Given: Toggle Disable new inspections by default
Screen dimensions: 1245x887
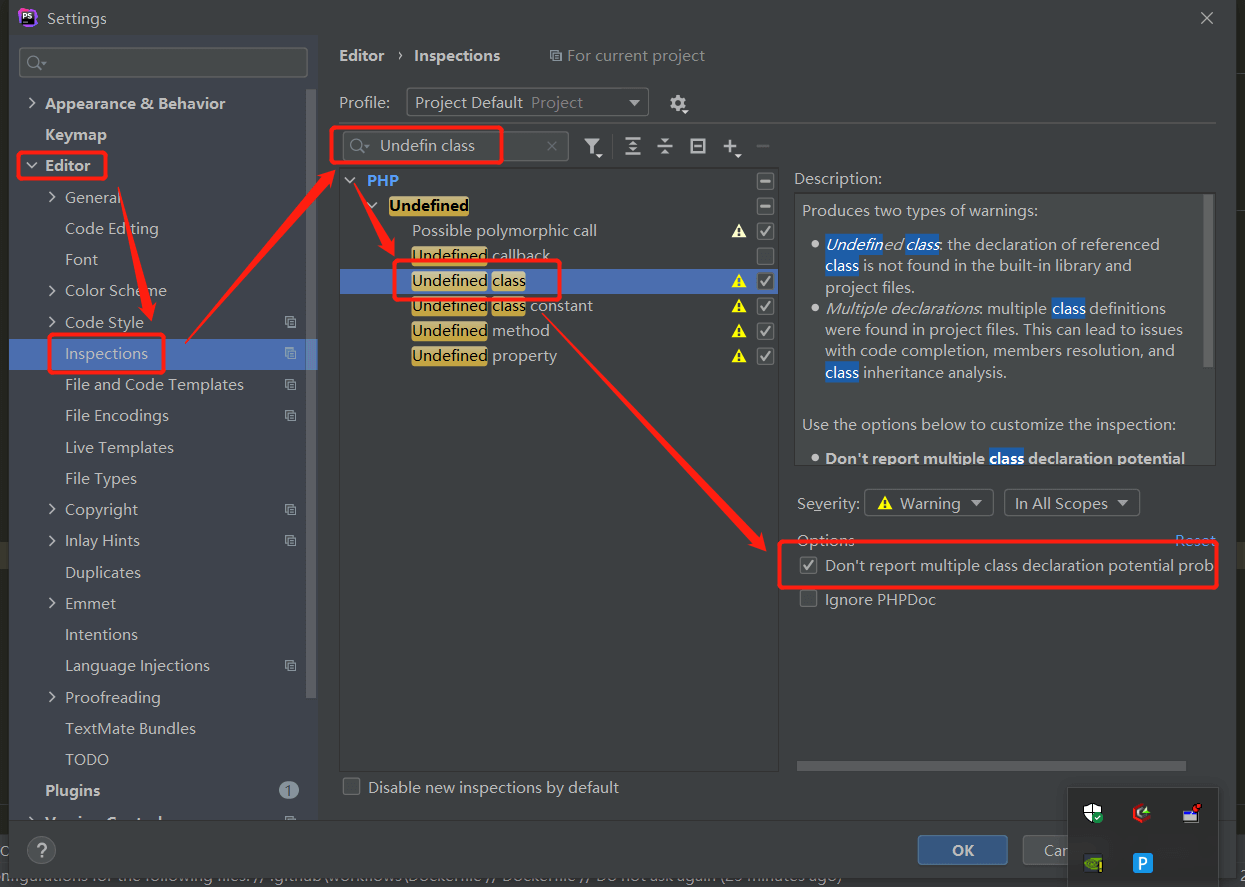Looking at the screenshot, I should click(352, 787).
